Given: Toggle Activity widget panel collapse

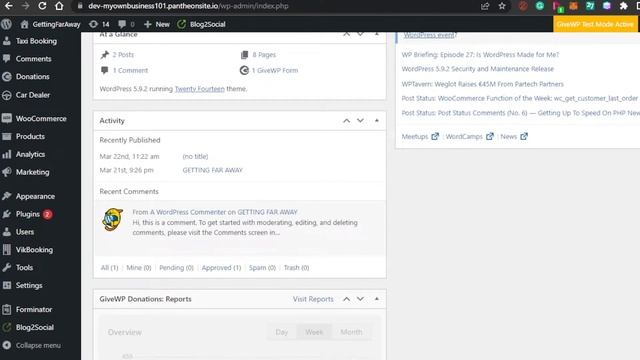Looking at the screenshot, I should (377, 121).
